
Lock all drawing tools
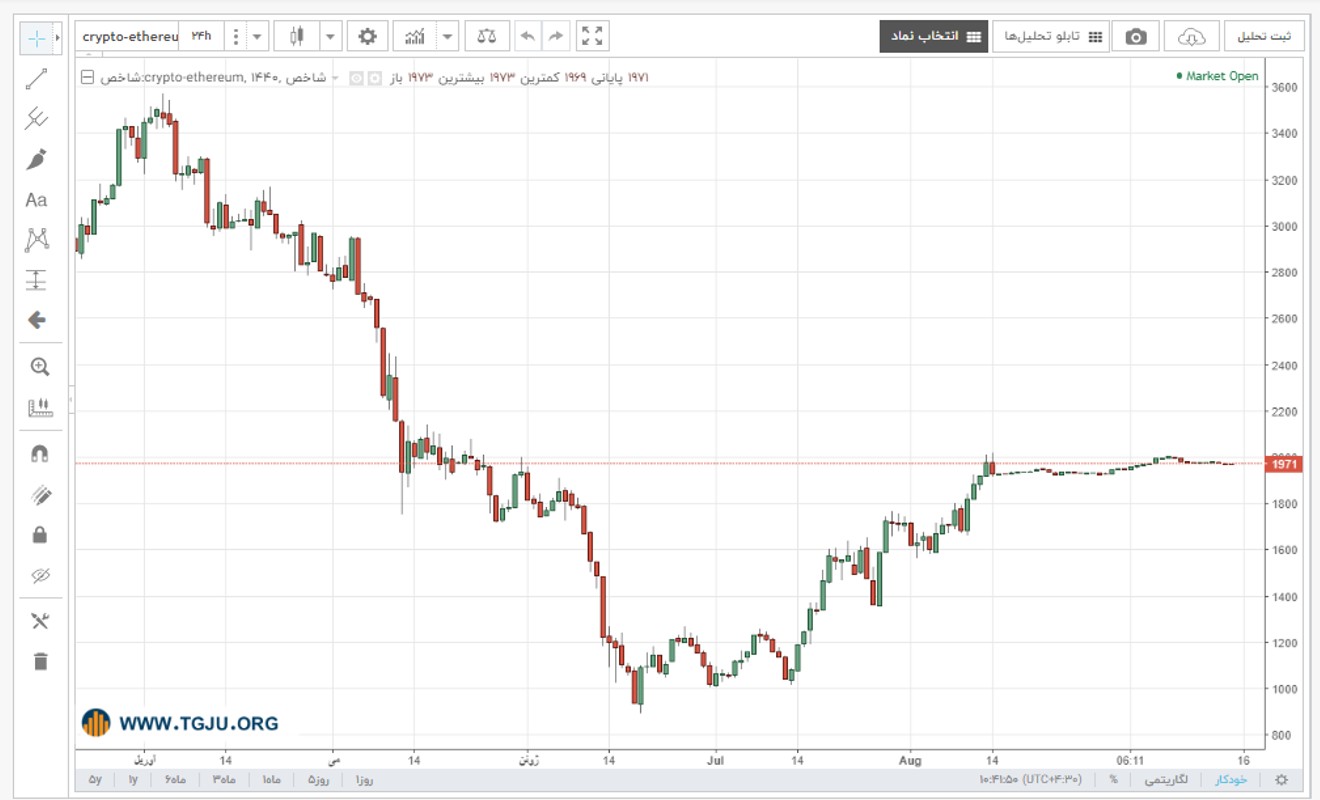coord(39,535)
